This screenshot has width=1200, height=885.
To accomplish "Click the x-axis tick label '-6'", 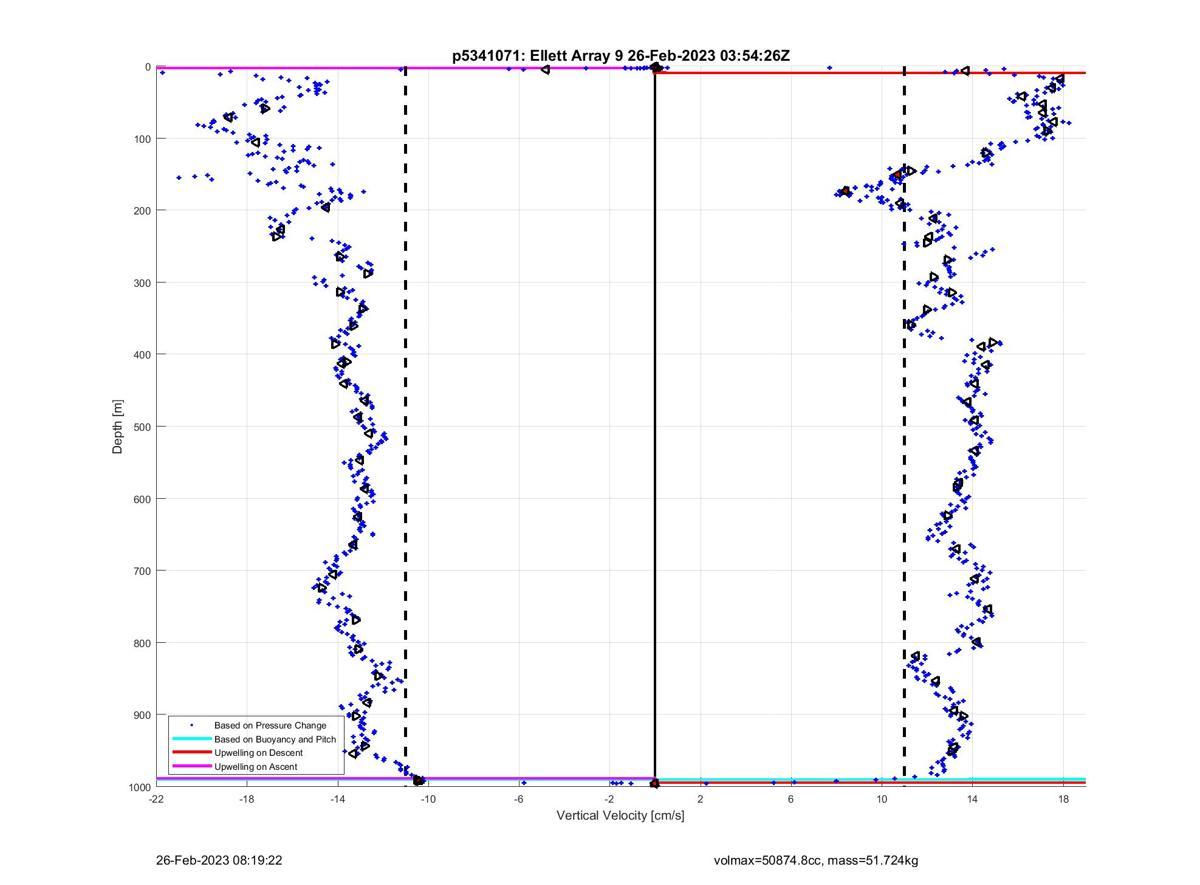I will pos(519,799).
